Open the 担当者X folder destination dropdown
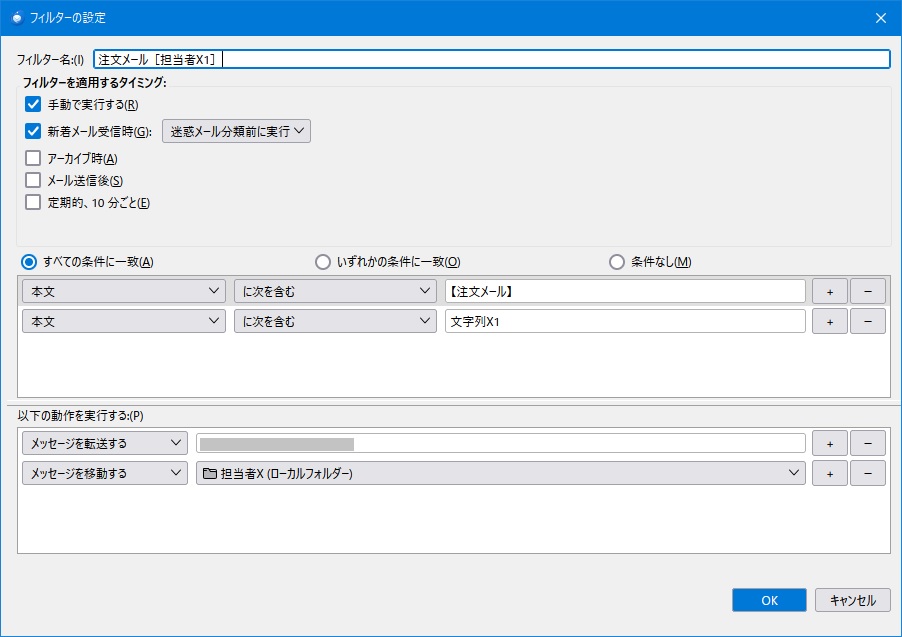 500,473
